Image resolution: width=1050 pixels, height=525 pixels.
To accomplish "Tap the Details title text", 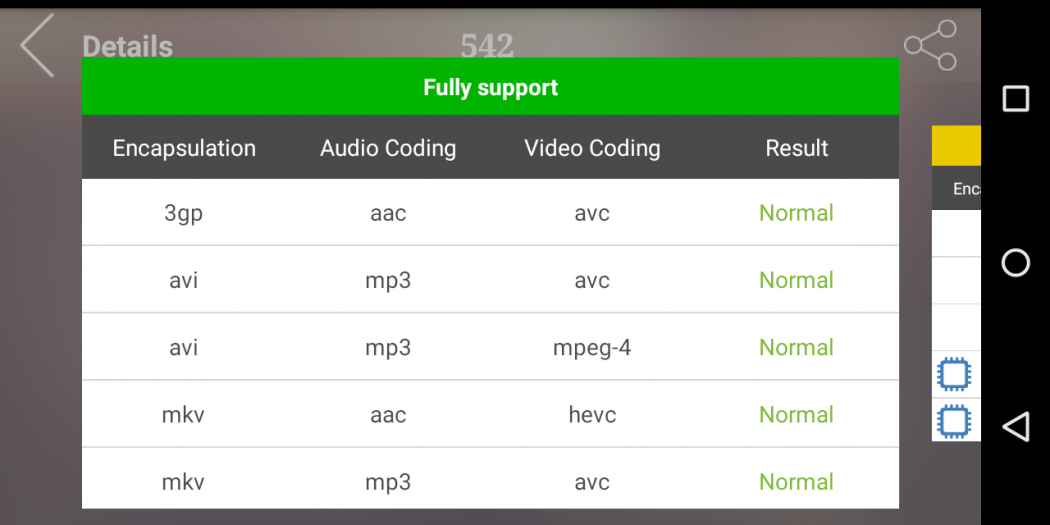I will coord(127,46).
